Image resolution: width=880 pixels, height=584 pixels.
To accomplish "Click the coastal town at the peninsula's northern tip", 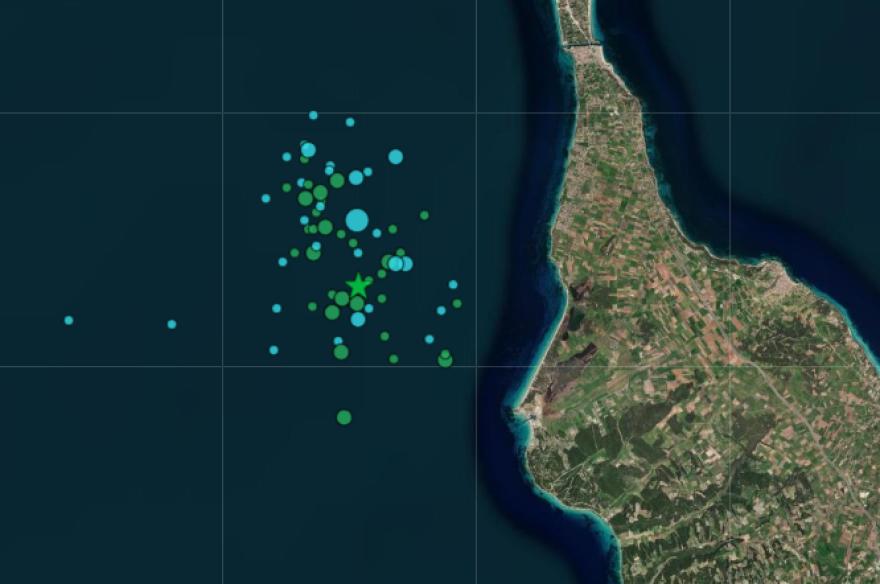I will tap(582, 42).
